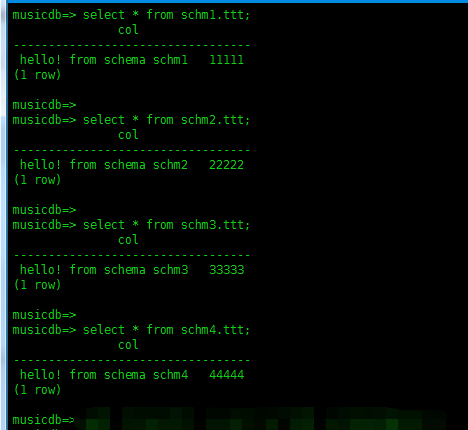Click the 'select * from schm1.ttt;' command line
This screenshot has width=468, height=430.
131,15
